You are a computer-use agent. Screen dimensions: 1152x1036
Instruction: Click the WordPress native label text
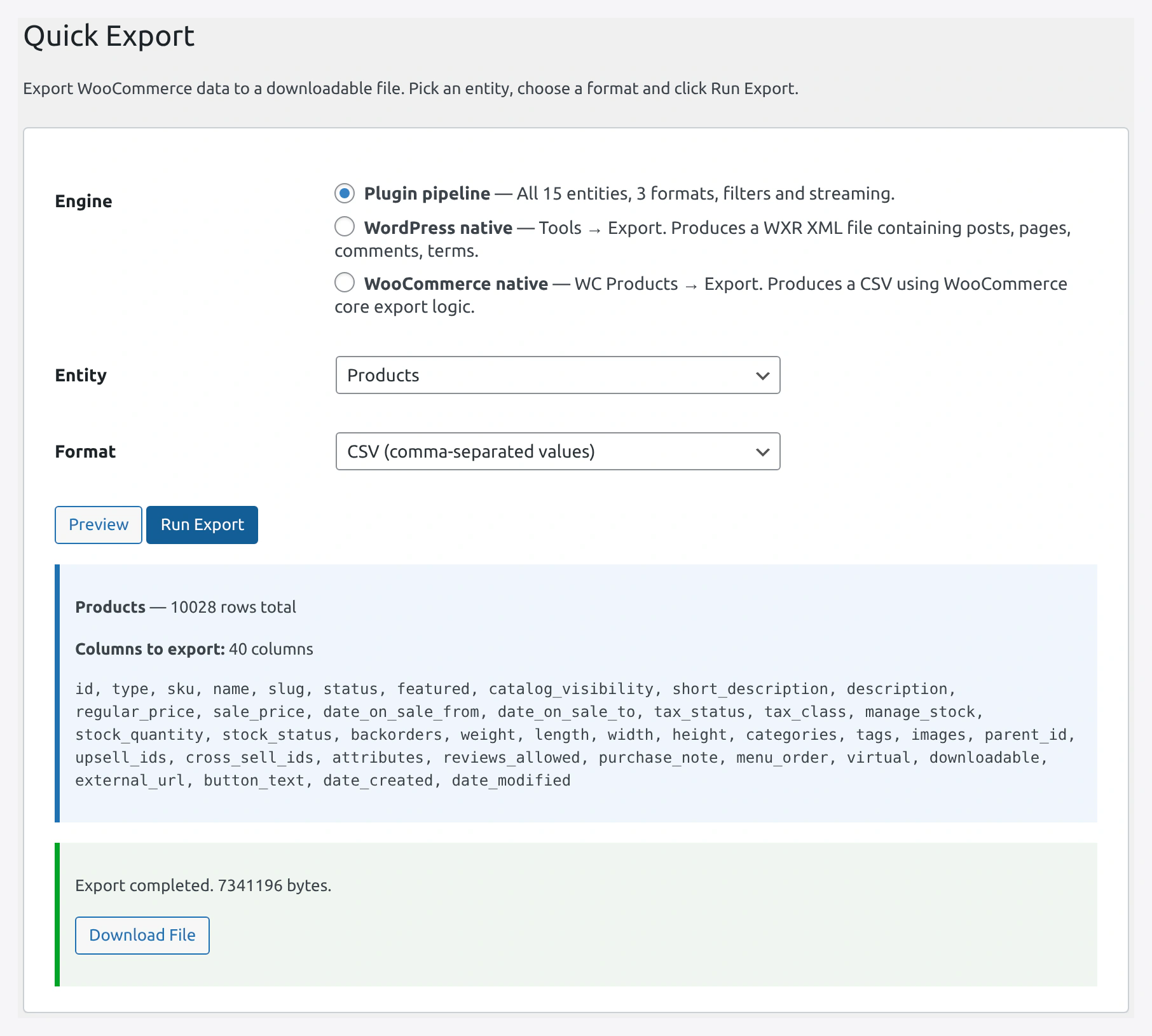click(x=438, y=228)
